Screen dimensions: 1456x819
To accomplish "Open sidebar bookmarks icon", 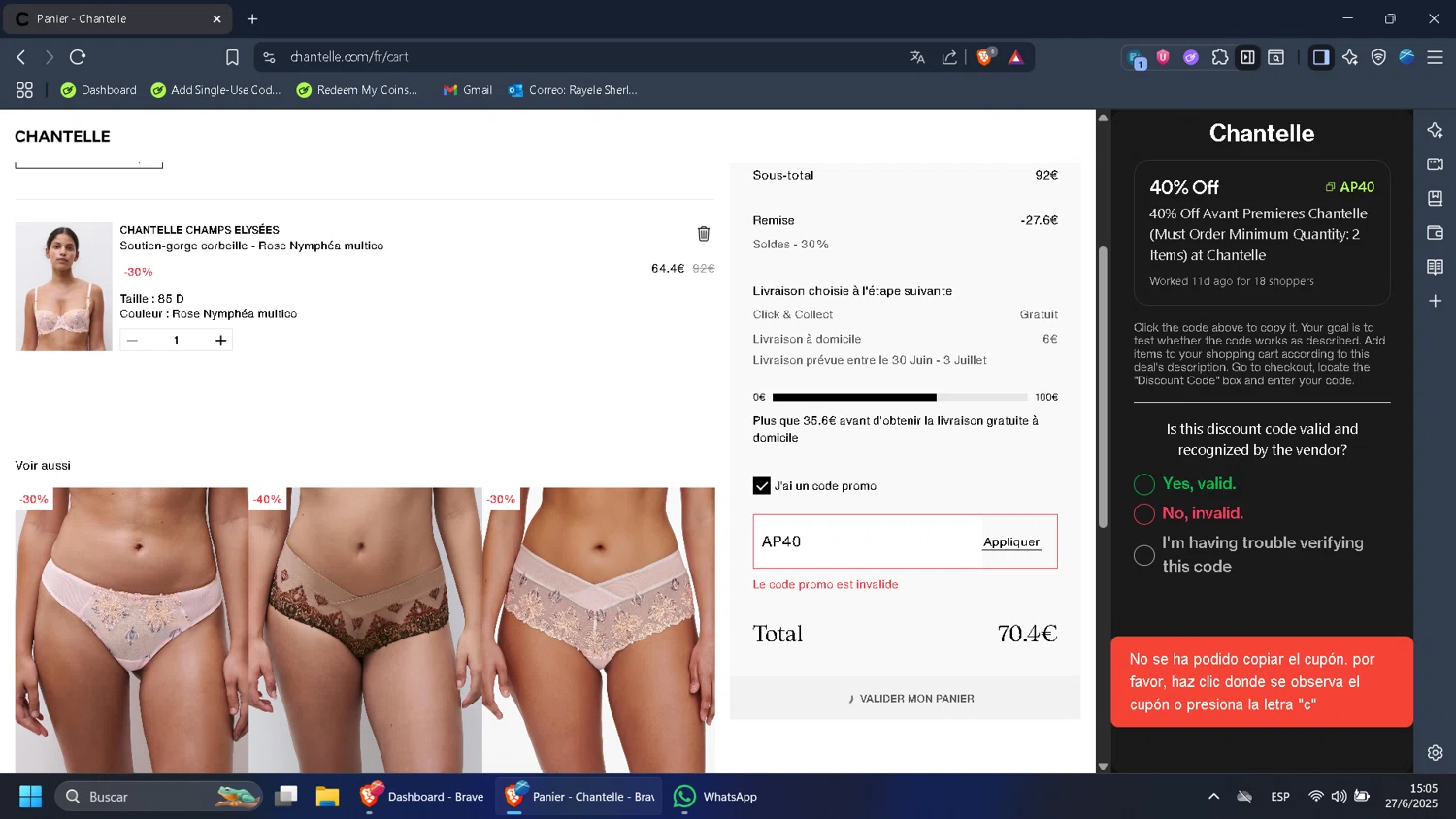I will tap(1435, 199).
